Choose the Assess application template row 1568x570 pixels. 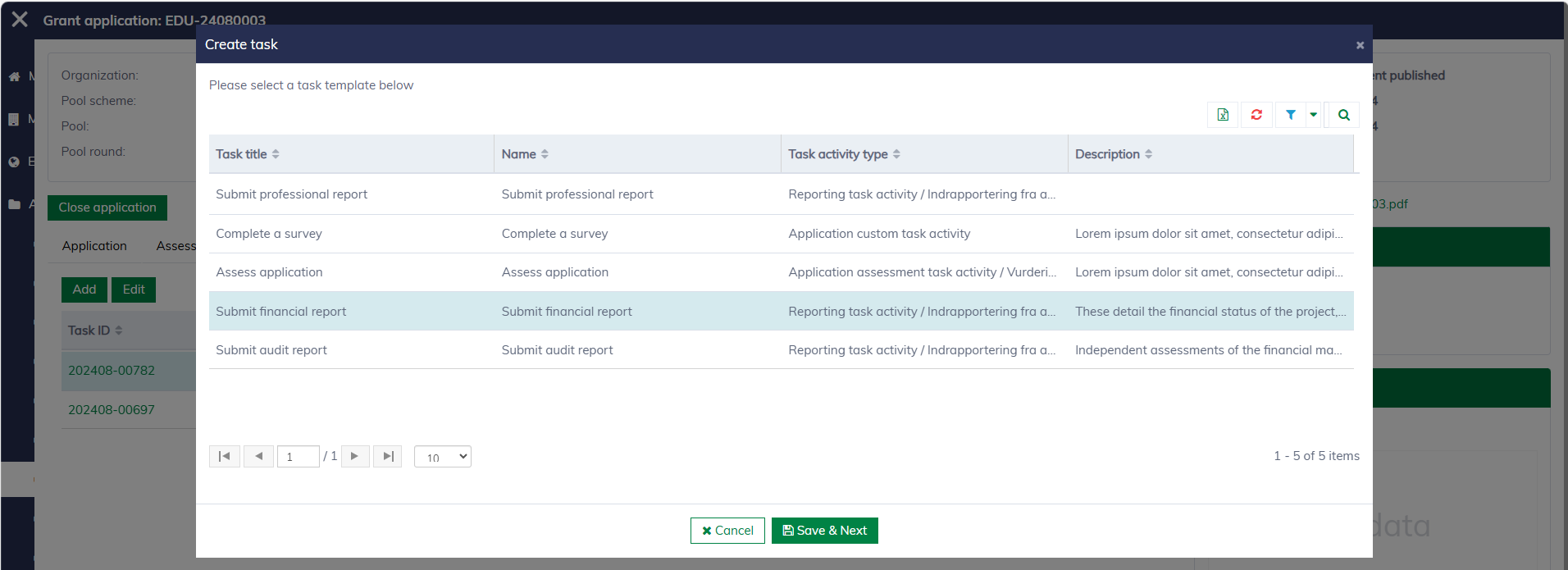[269, 272]
